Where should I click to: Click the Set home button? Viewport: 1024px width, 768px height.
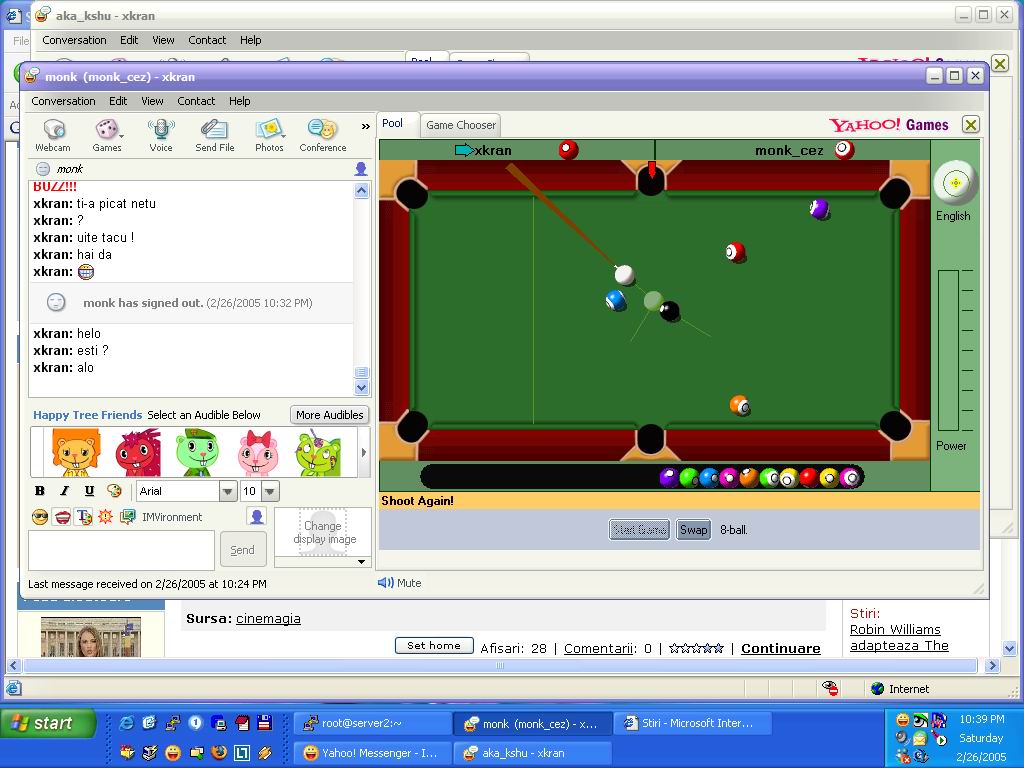434,646
